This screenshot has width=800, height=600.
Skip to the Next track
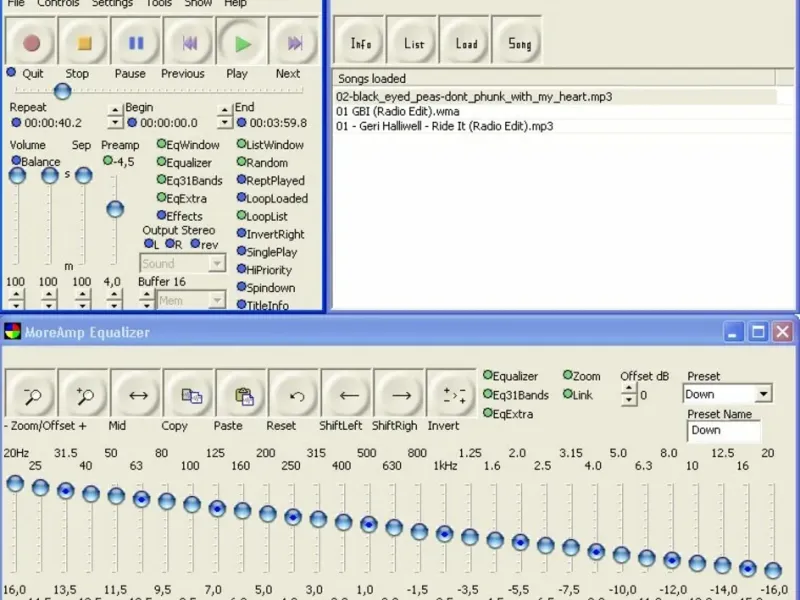294,43
